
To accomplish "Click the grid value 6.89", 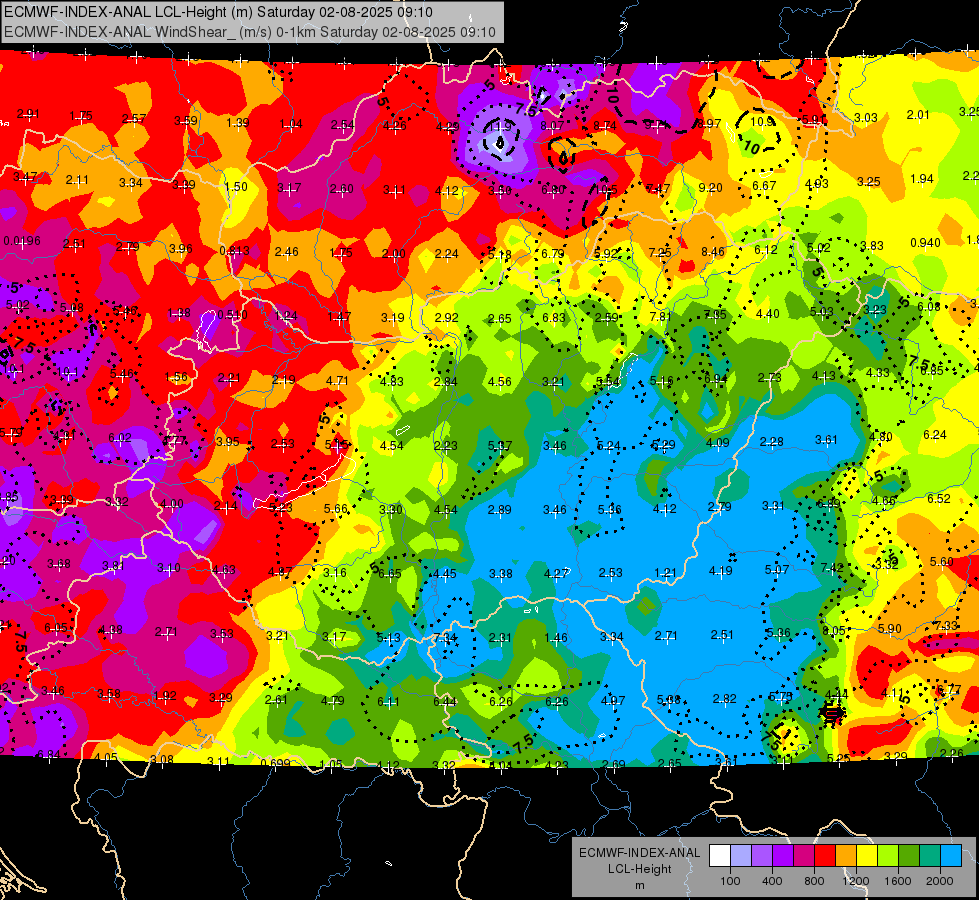I will [x=828, y=503].
